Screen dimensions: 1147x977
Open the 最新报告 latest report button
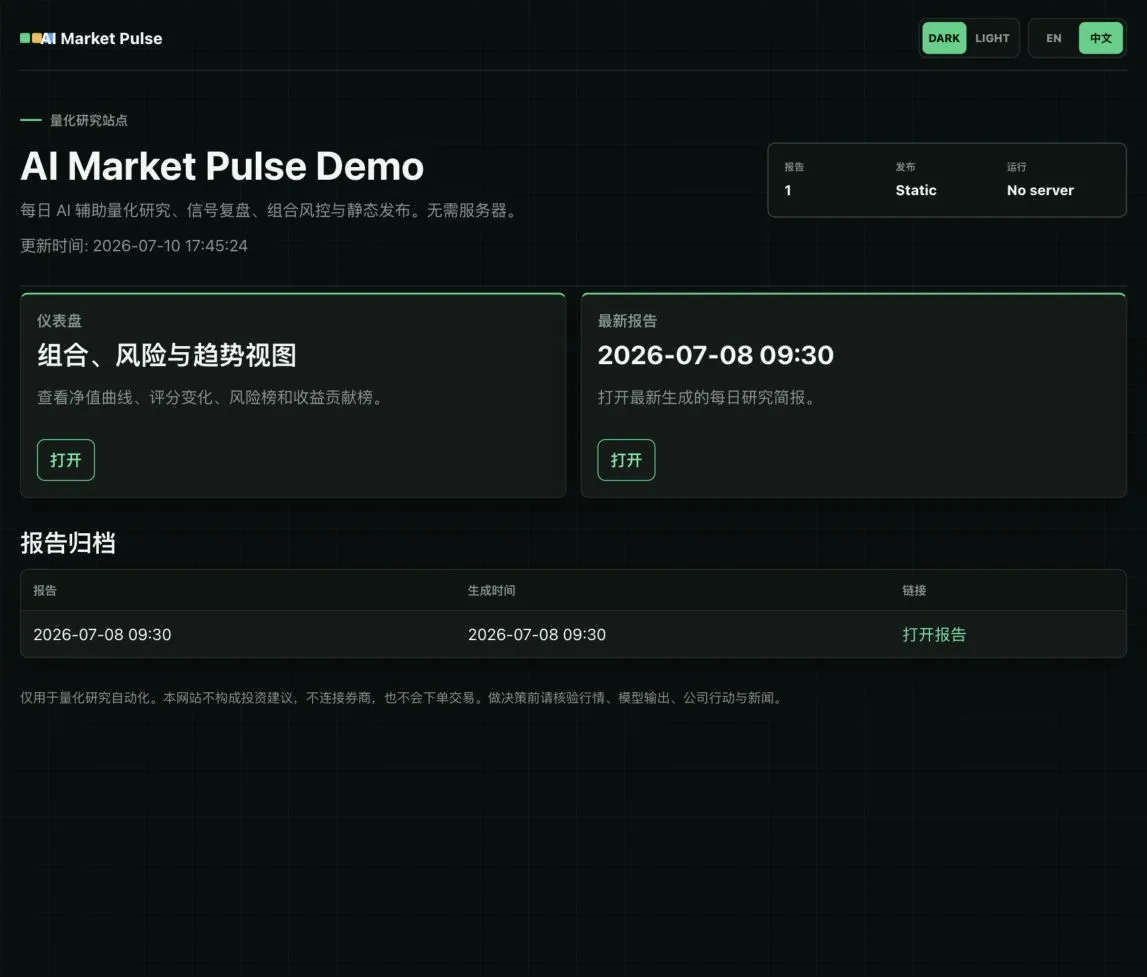point(626,460)
